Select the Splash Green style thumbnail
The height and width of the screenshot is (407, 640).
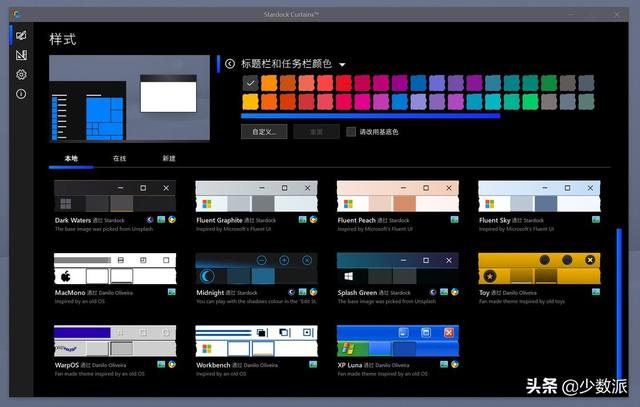[x=398, y=268]
